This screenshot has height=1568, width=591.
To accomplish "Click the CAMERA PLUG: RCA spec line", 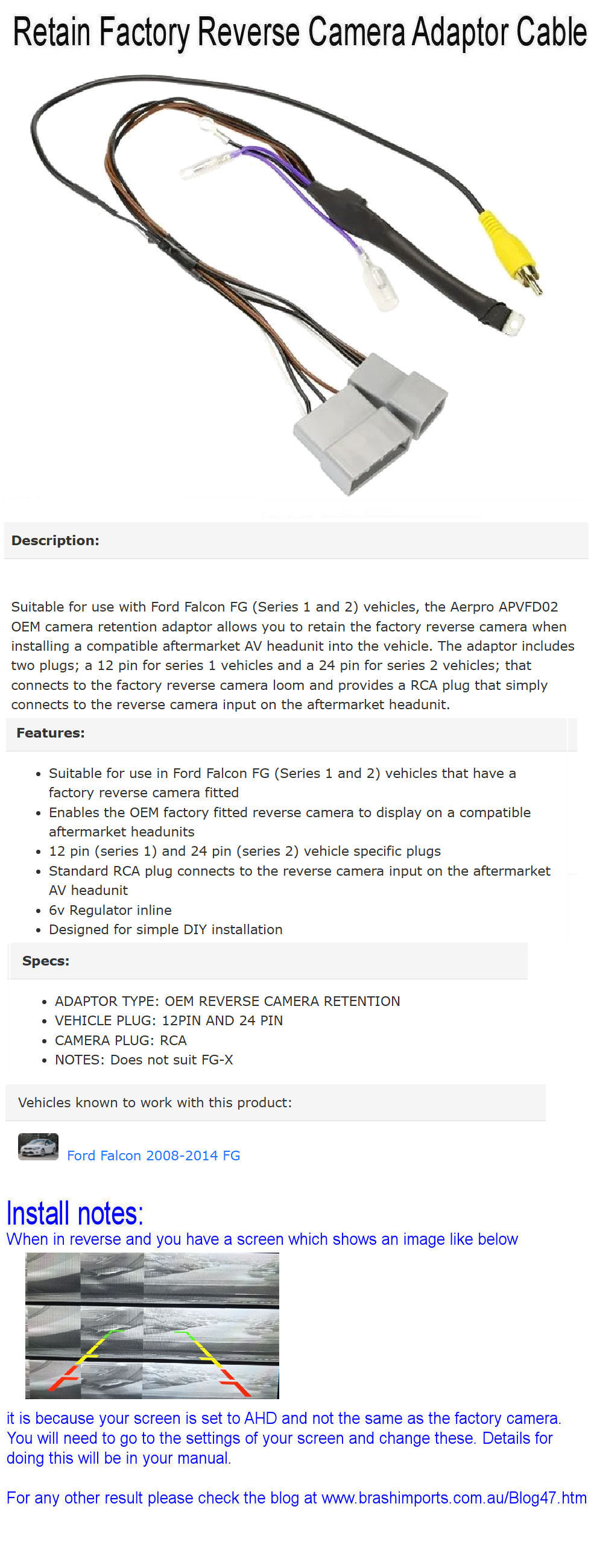I will pos(121,1040).
